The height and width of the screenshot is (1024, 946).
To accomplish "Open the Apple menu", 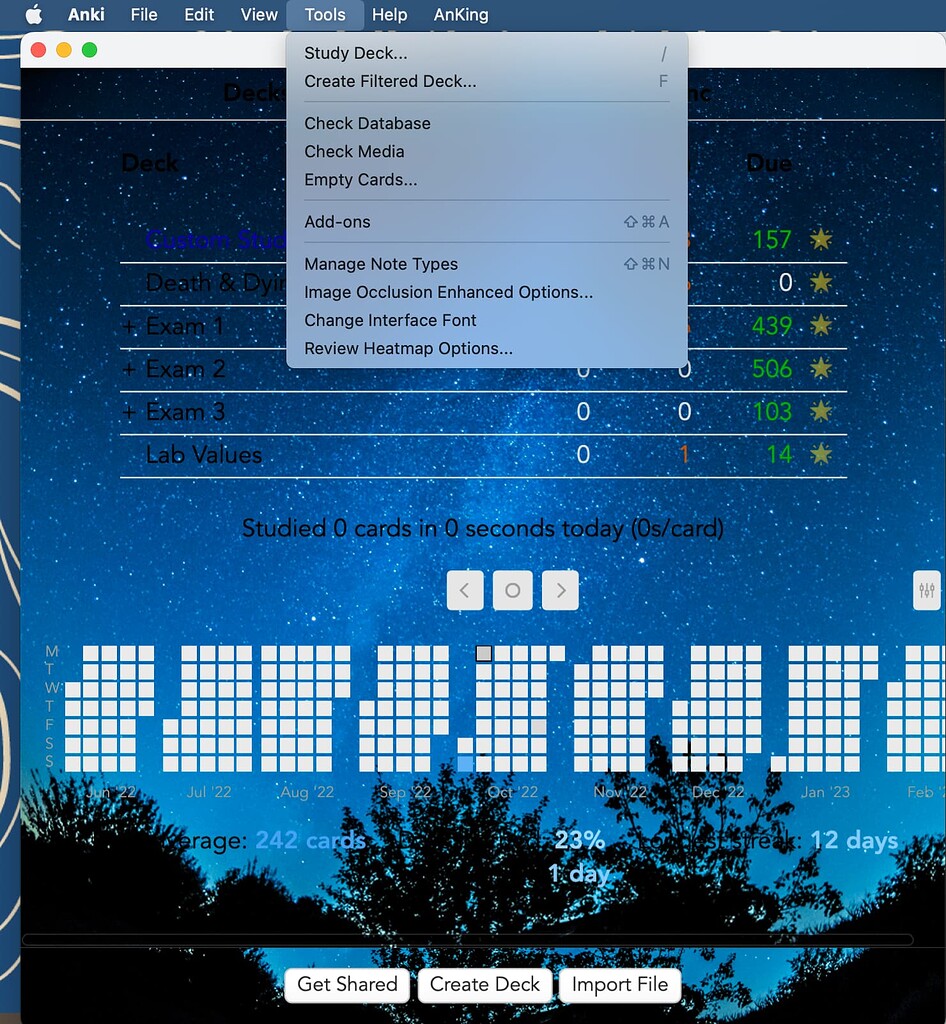I will pyautogui.click(x=35, y=14).
